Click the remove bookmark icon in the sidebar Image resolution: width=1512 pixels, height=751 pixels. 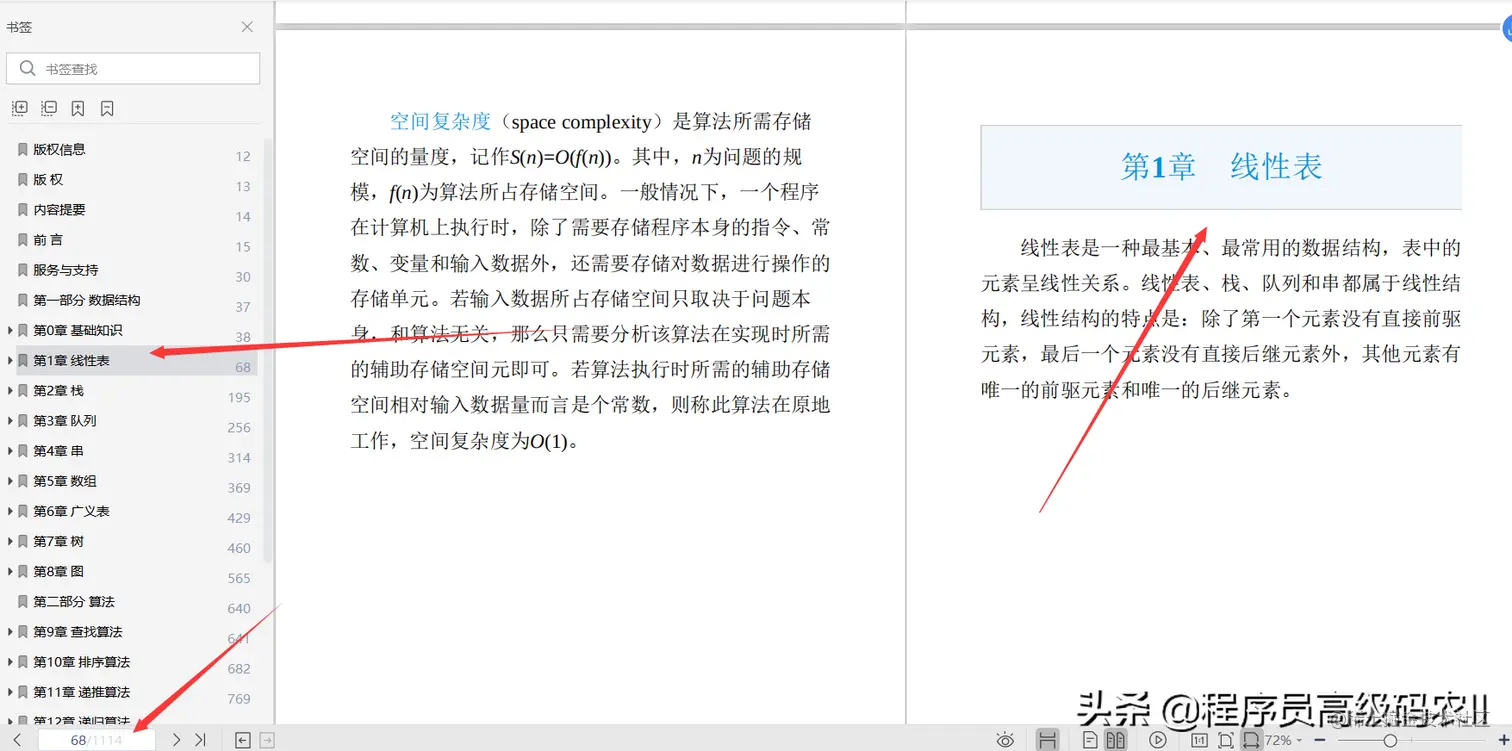(105, 107)
